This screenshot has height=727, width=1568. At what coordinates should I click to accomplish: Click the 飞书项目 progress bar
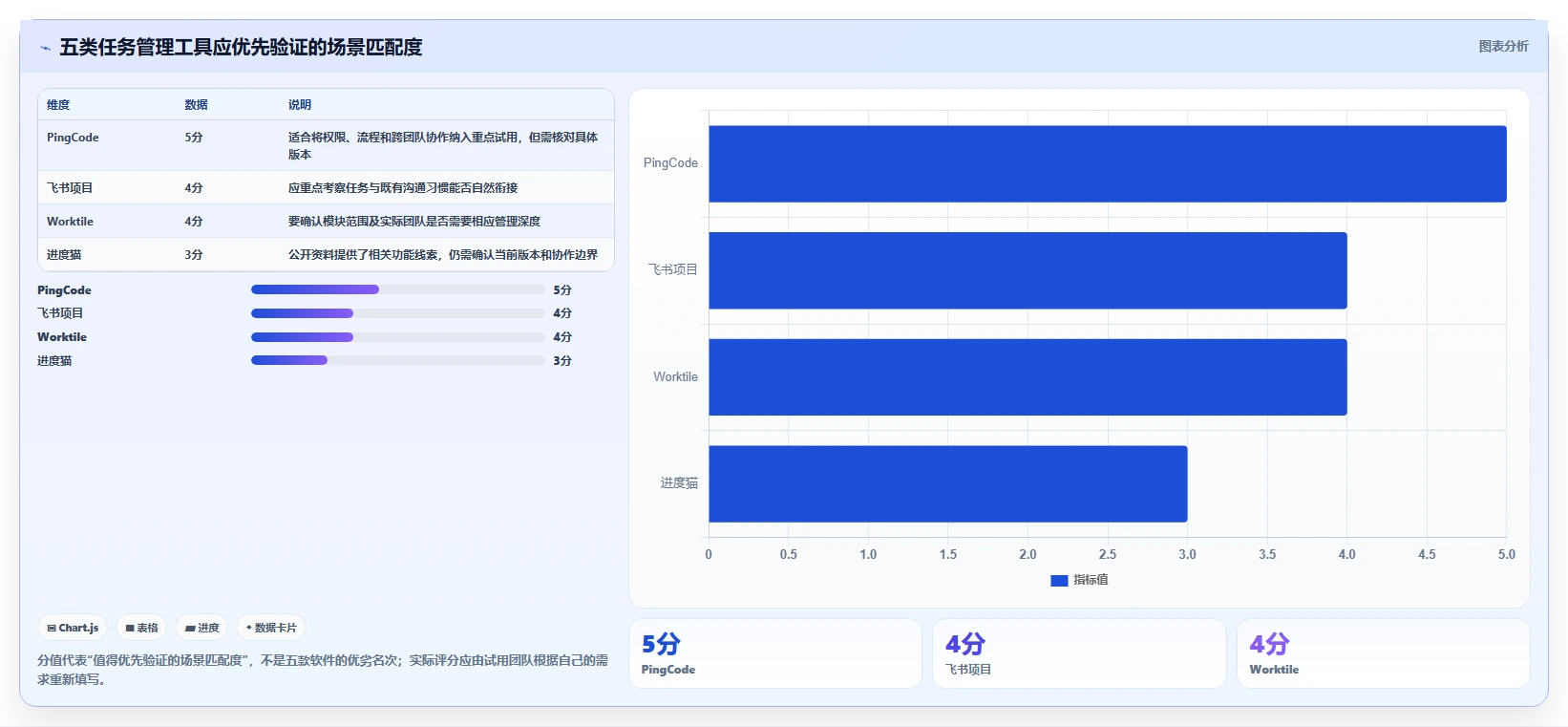pos(398,313)
